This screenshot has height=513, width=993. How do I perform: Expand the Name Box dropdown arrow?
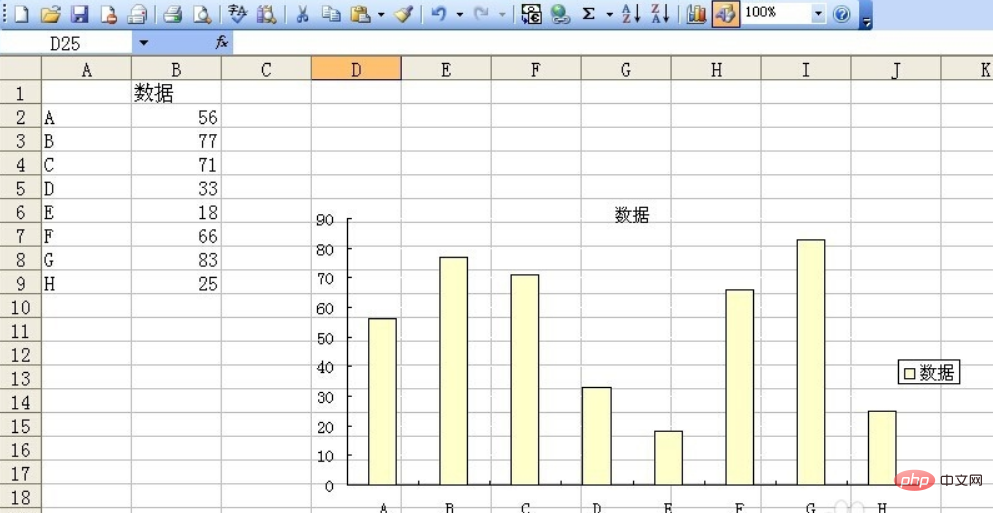click(x=143, y=43)
